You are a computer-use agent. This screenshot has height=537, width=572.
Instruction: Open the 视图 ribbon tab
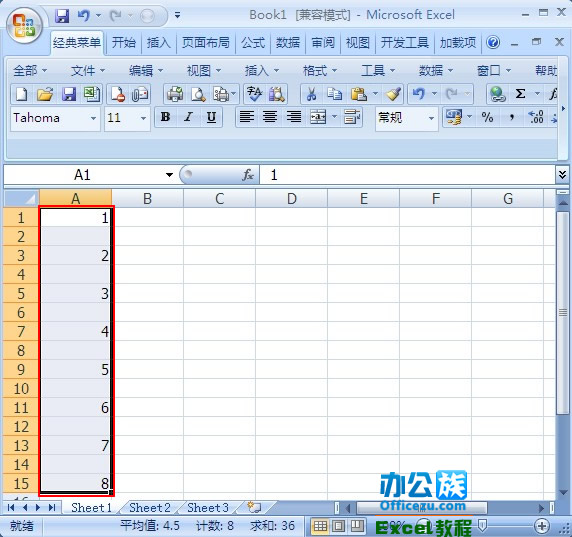358,43
